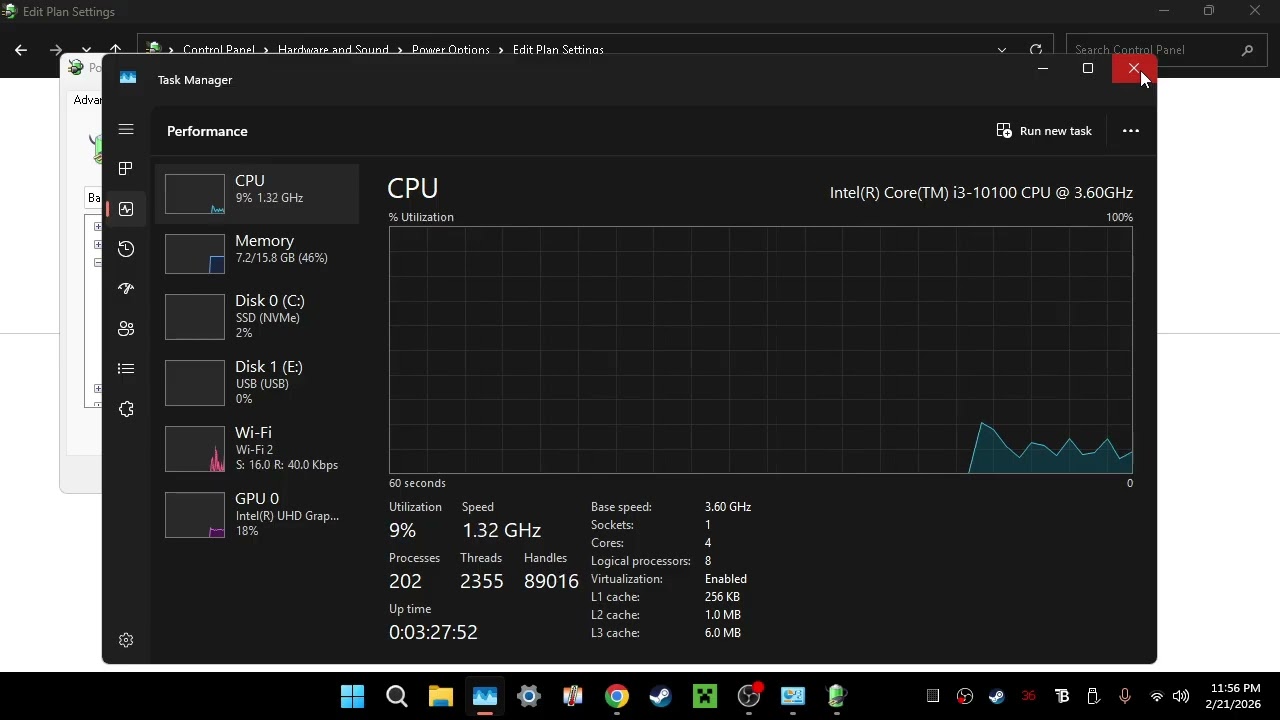Click Control Panel icon on taskbar
Viewport: 1280px width, 720px height.
click(793, 696)
